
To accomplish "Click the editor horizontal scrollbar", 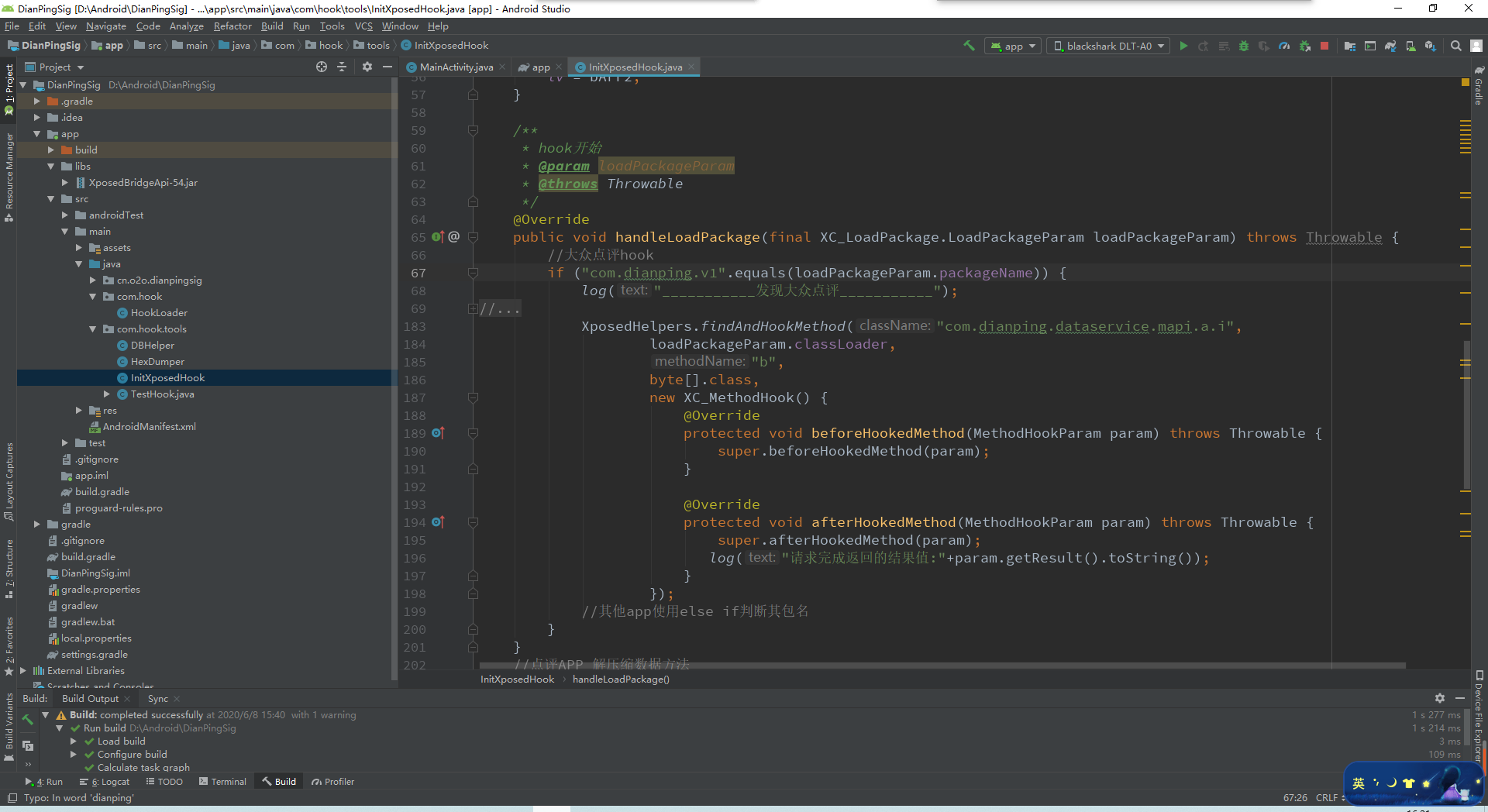I will pyautogui.click(x=942, y=666).
